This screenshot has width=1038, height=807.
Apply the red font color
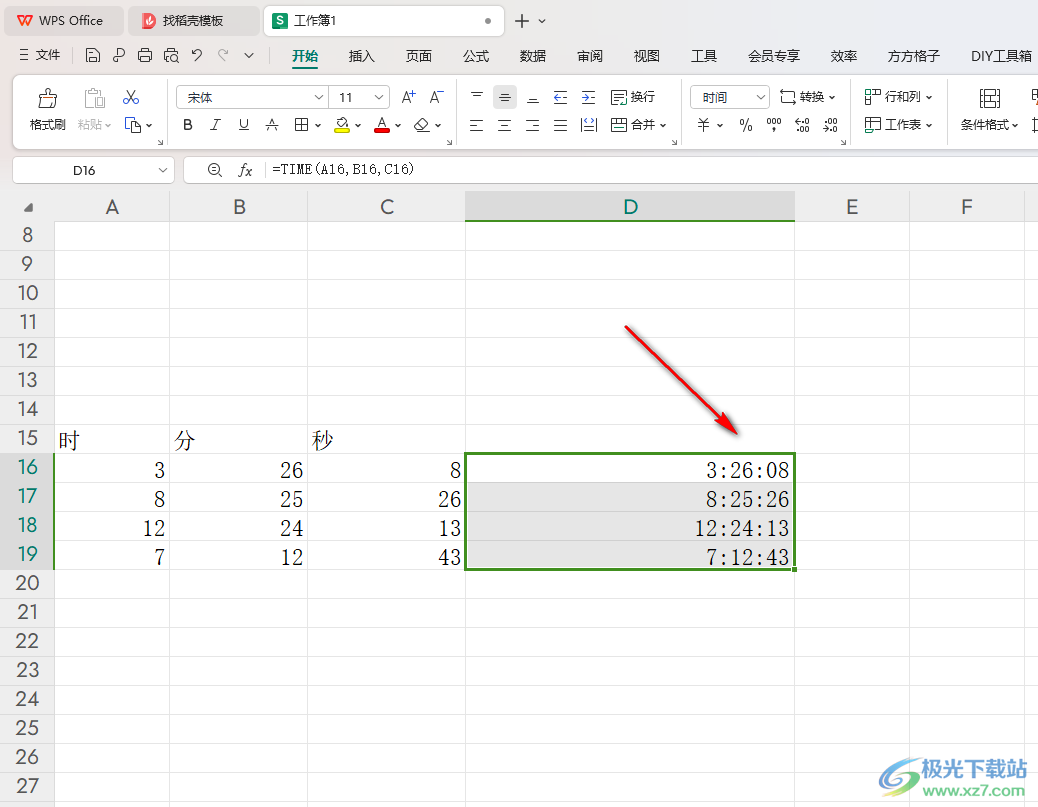[x=382, y=124]
